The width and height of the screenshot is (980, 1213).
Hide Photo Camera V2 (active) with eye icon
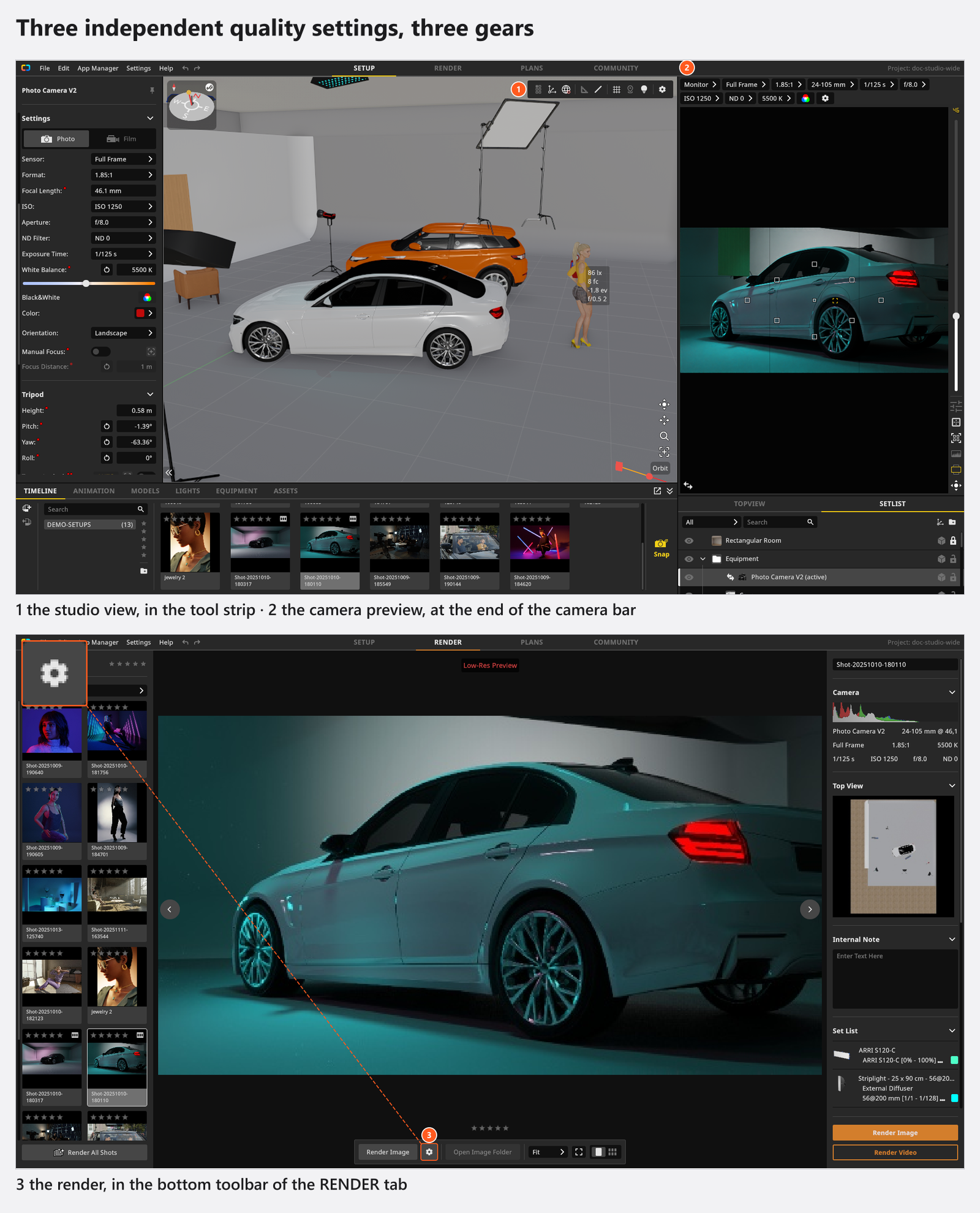point(689,578)
